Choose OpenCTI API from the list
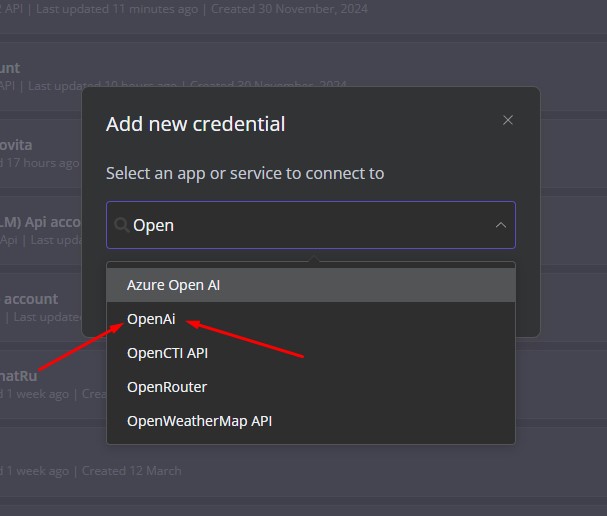The image size is (607, 516). [x=310, y=353]
